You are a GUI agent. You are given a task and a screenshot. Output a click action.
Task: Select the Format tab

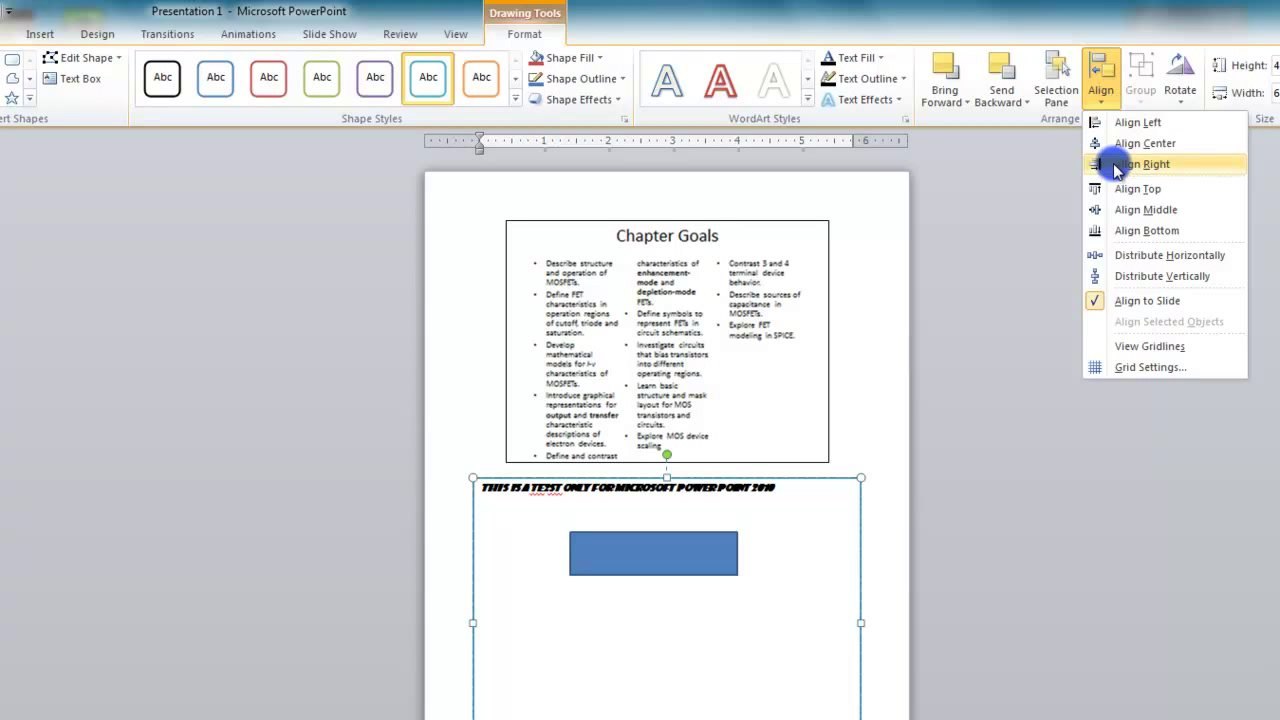point(524,34)
